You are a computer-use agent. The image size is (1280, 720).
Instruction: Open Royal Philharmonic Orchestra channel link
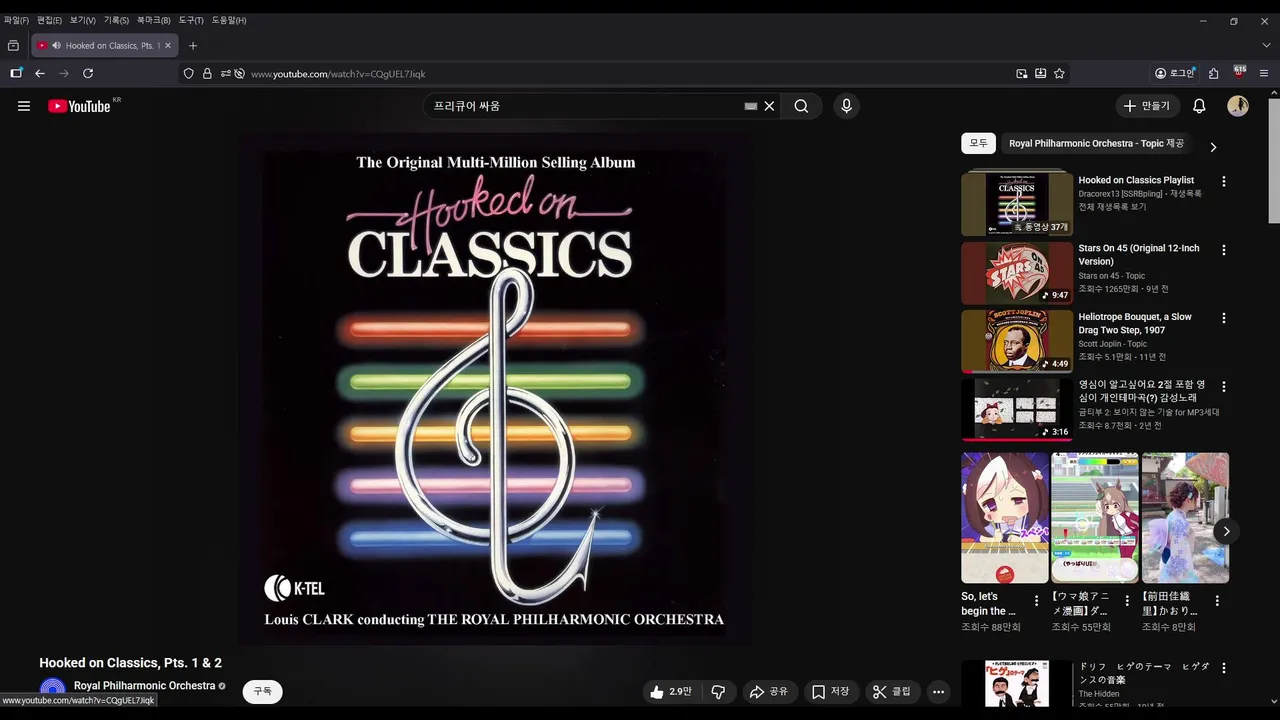click(x=144, y=686)
